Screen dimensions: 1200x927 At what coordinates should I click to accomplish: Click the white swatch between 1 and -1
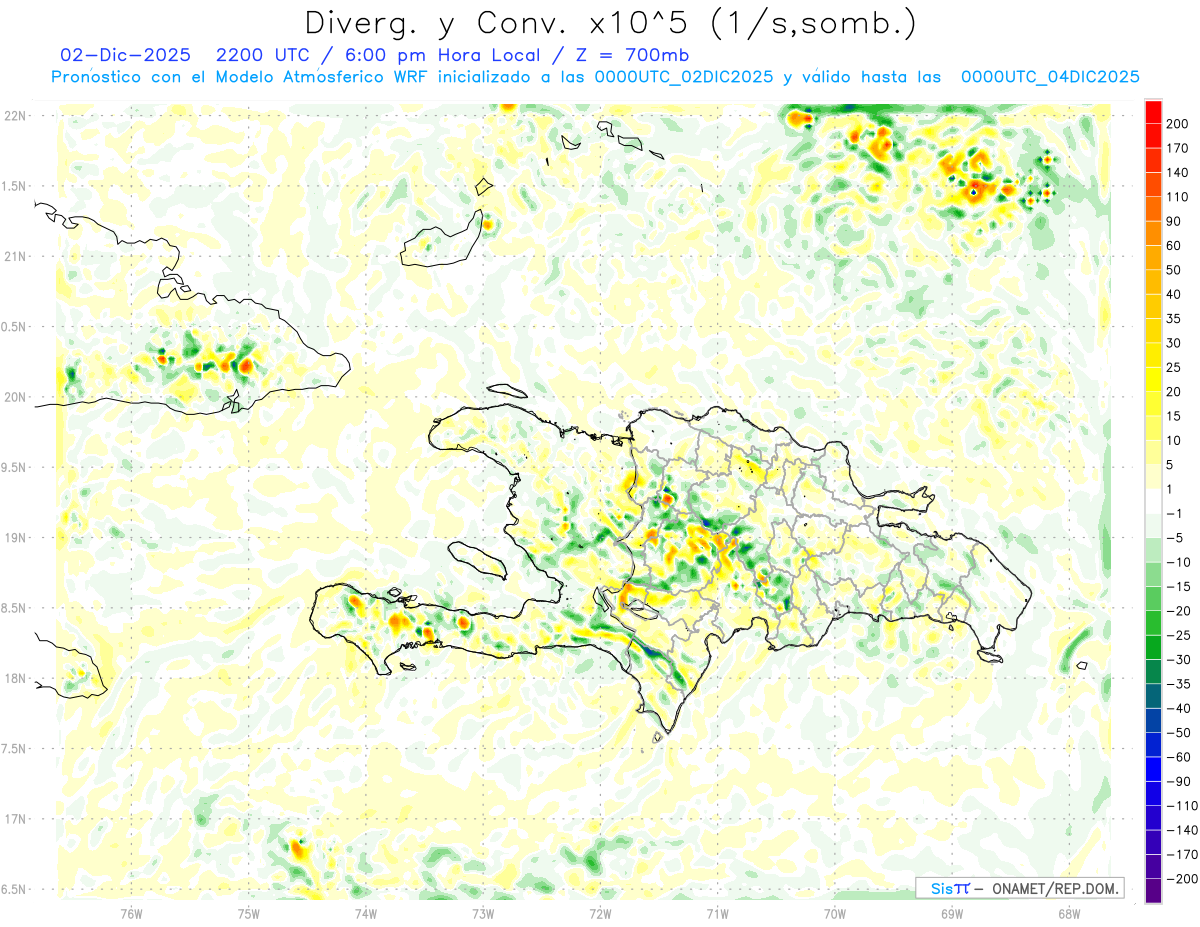[1153, 502]
